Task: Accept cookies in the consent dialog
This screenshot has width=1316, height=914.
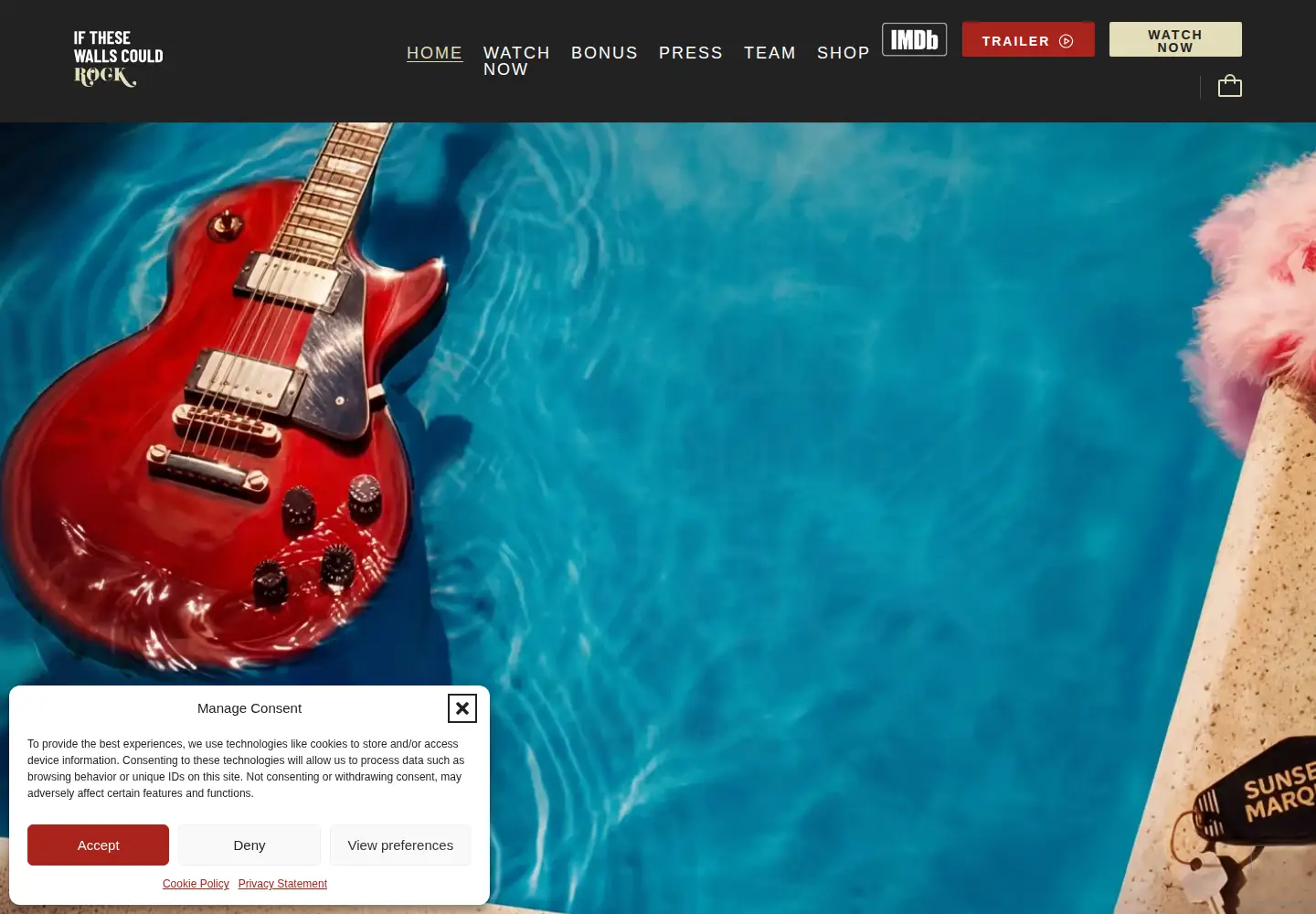Action: 99,845
